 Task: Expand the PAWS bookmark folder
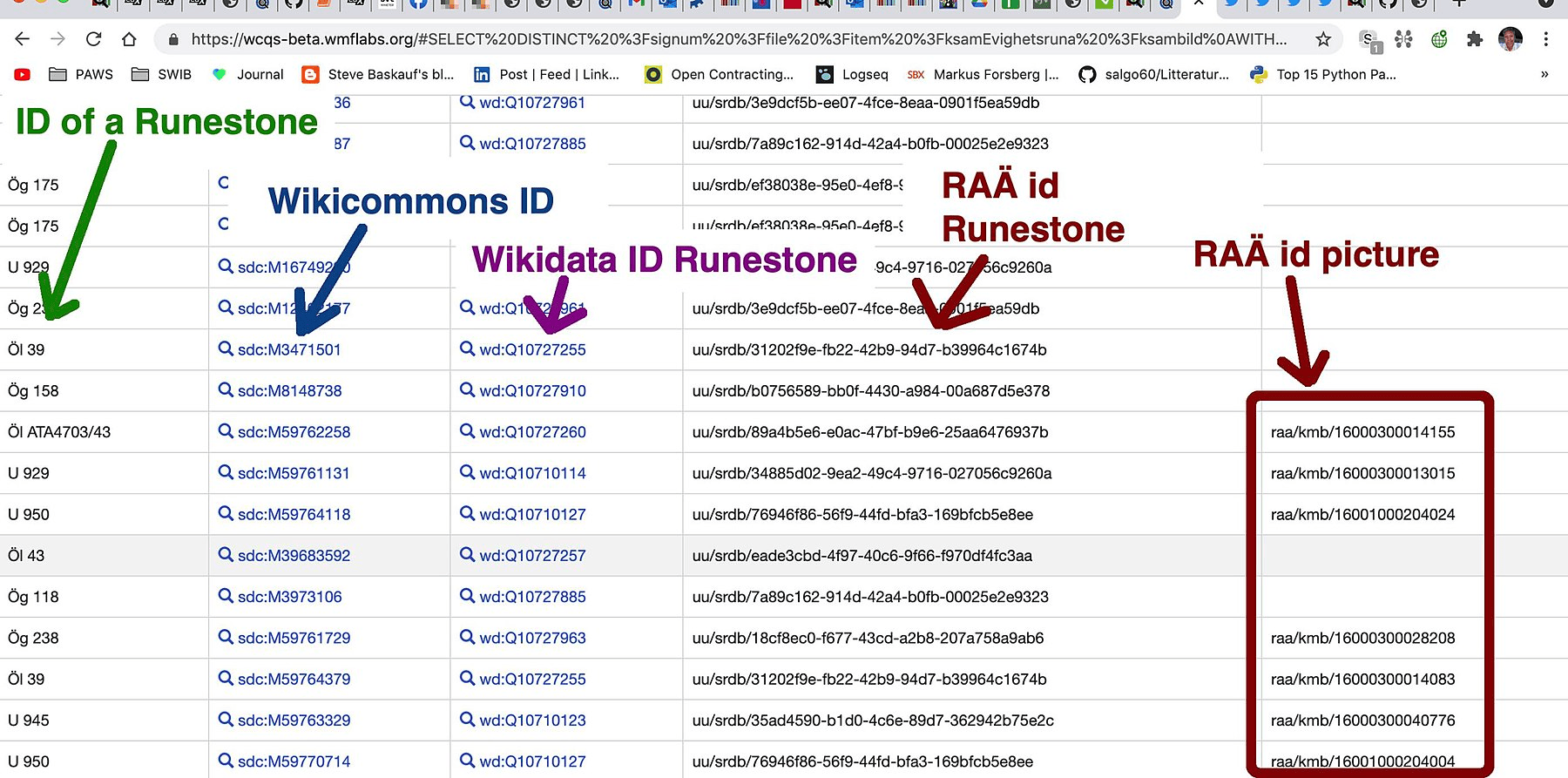(82, 75)
